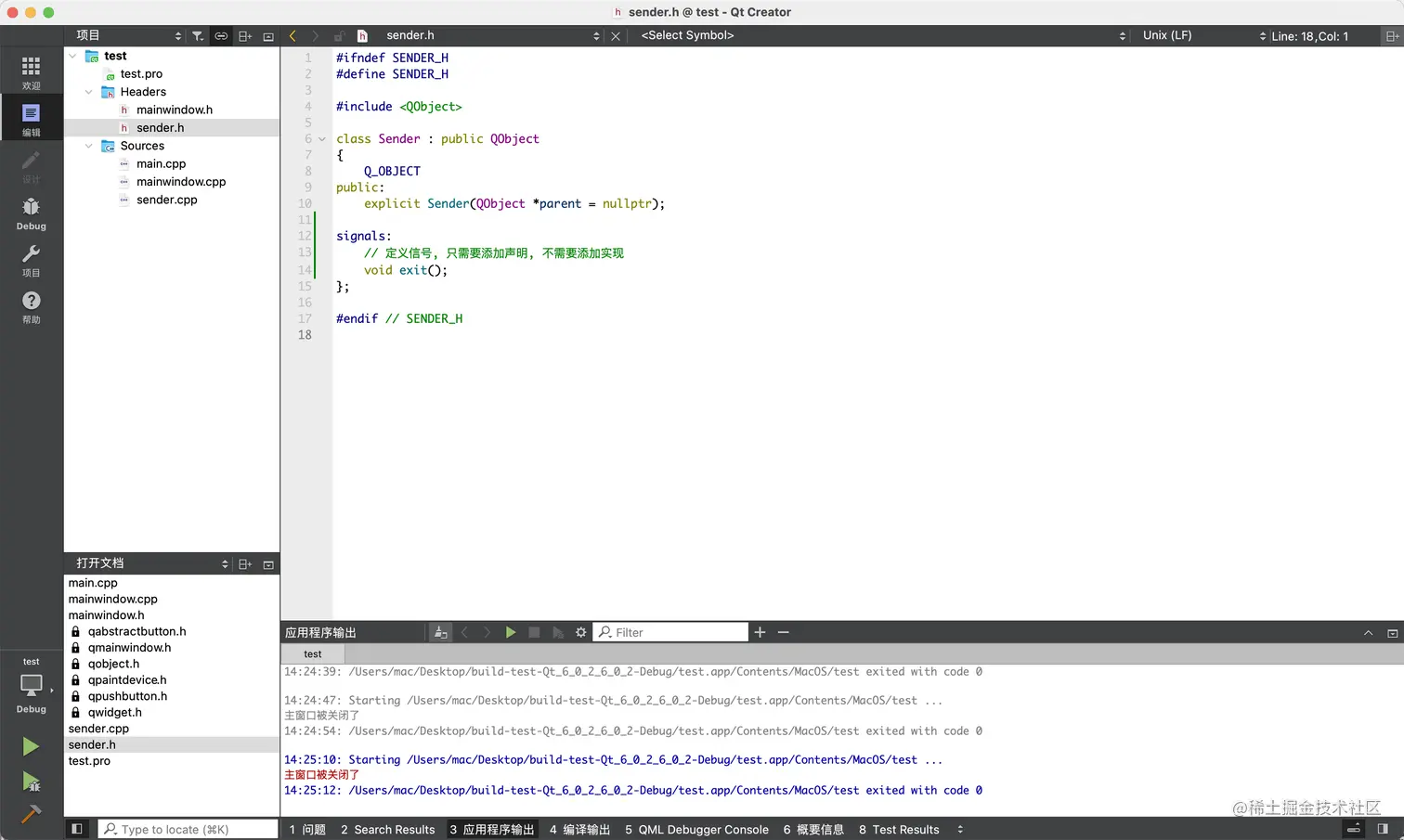Open the Design (设计) mode
The height and width of the screenshot is (840, 1404).
(x=31, y=167)
